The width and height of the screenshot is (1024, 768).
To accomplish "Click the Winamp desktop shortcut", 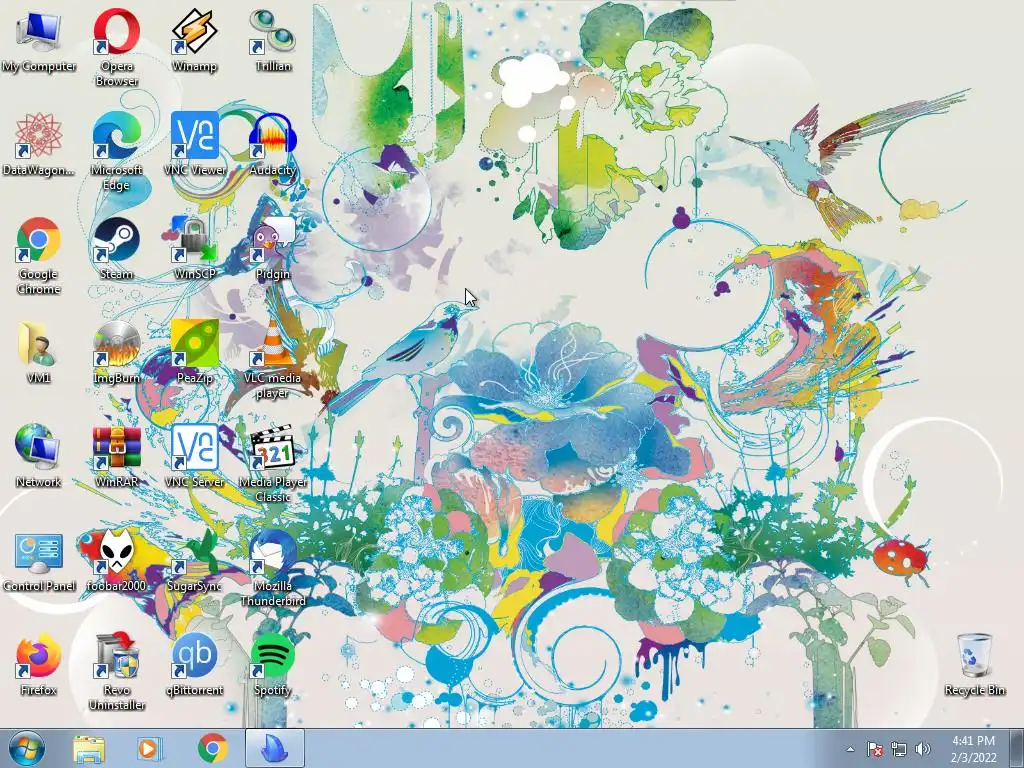I will pyautogui.click(x=194, y=40).
